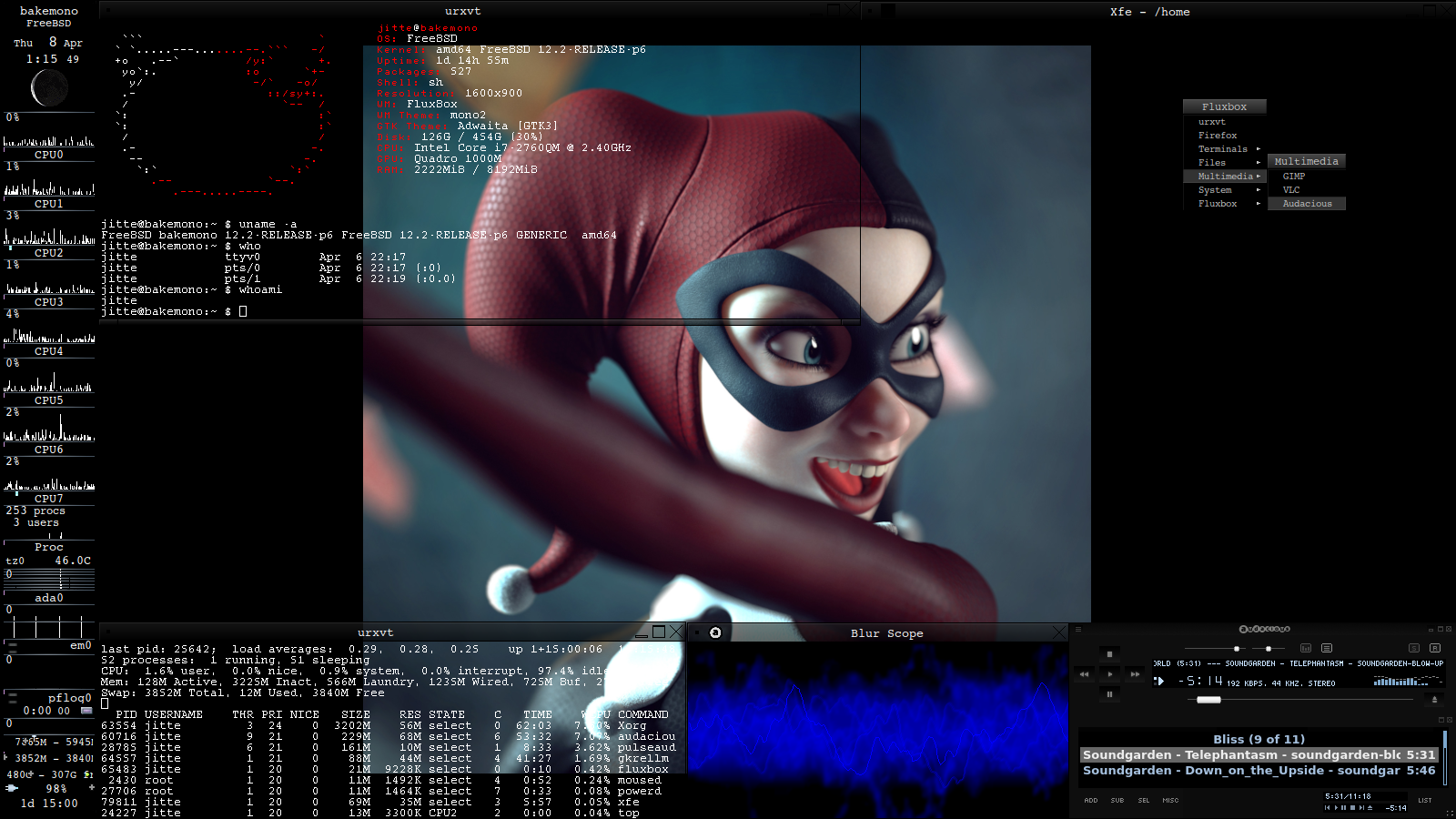Toggle the Audacious equalizer window button
Image resolution: width=1456 pixels, height=819 pixels.
[x=1306, y=648]
